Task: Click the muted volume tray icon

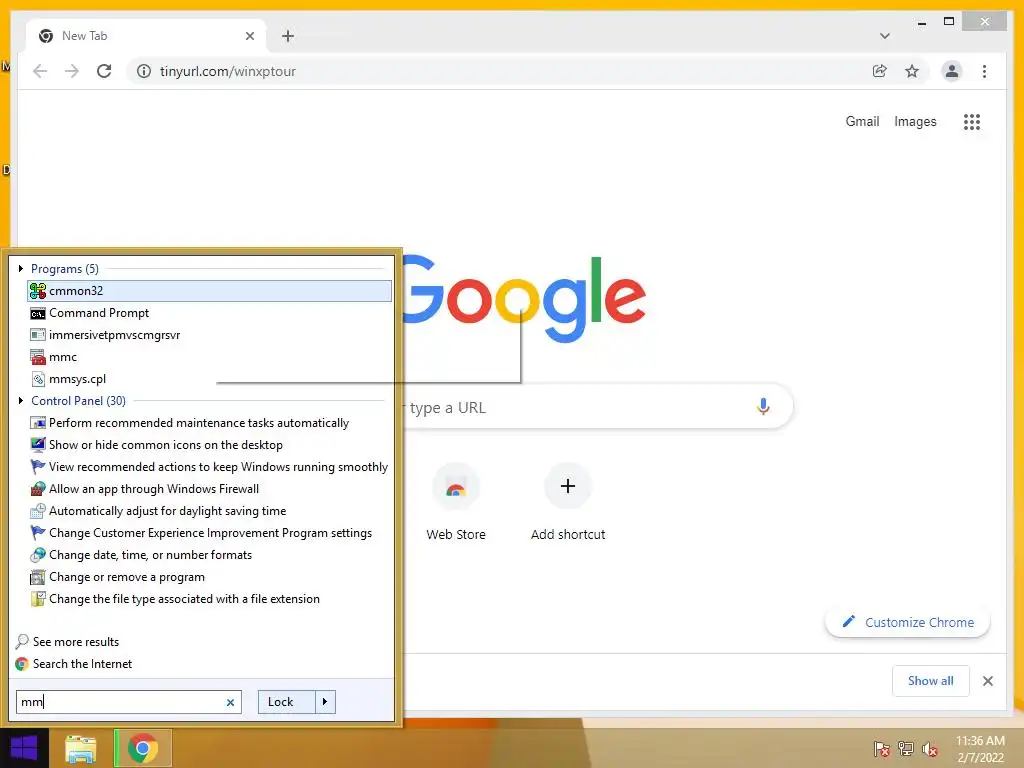Action: coord(929,749)
